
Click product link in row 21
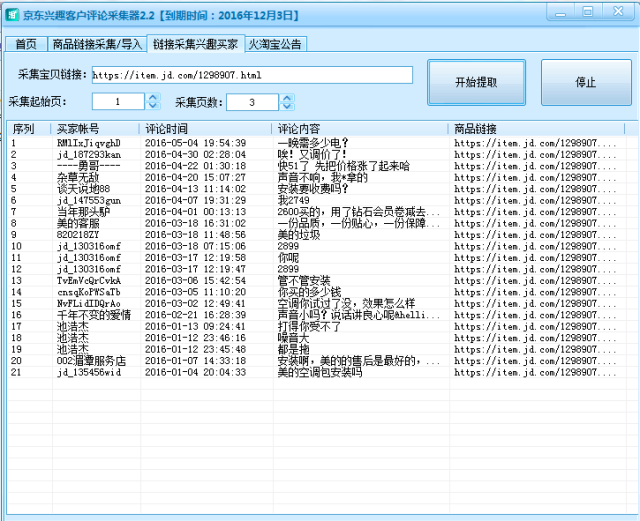point(536,372)
